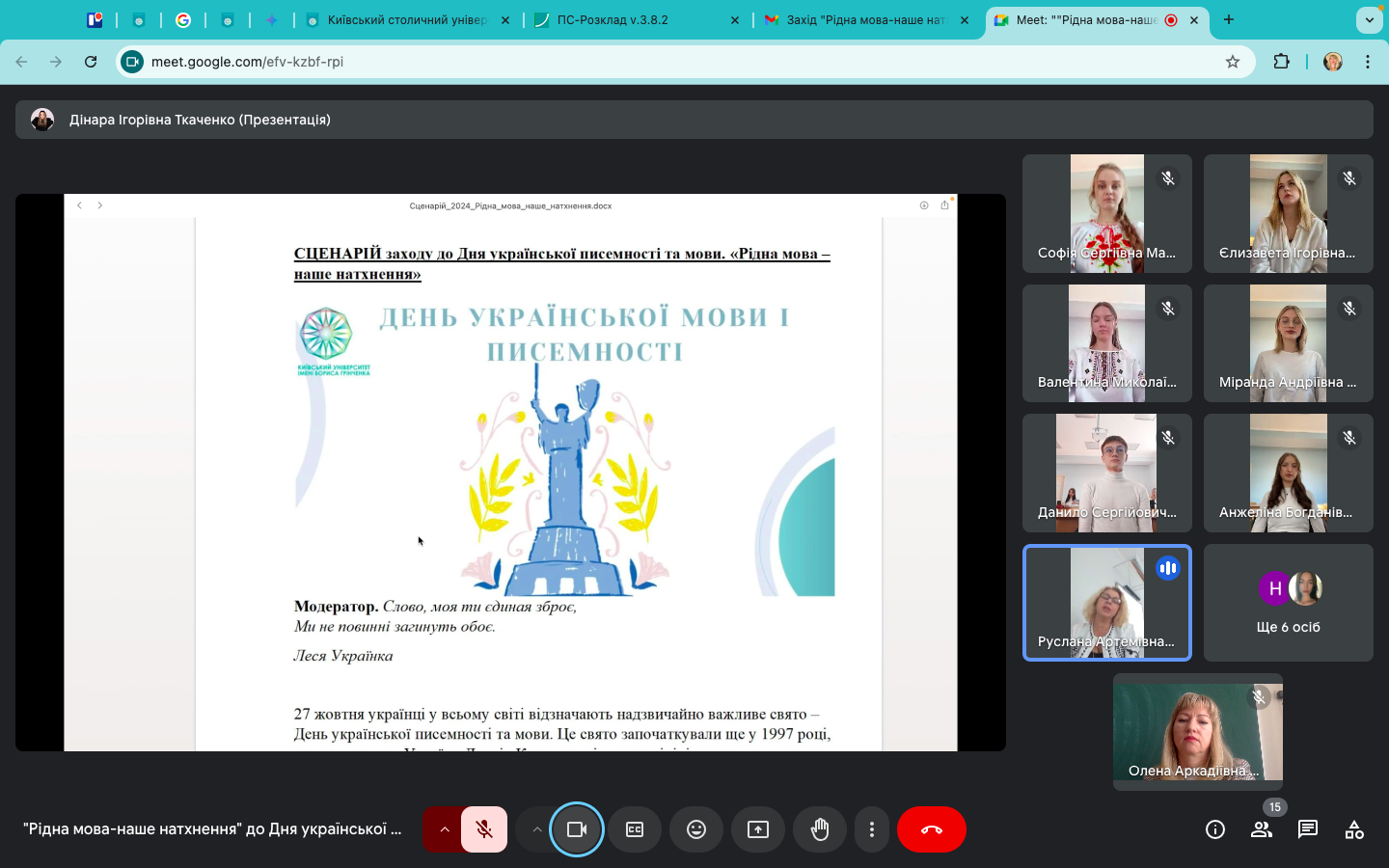Click the present screen icon
The width and height of the screenshot is (1389, 868).
(x=758, y=829)
